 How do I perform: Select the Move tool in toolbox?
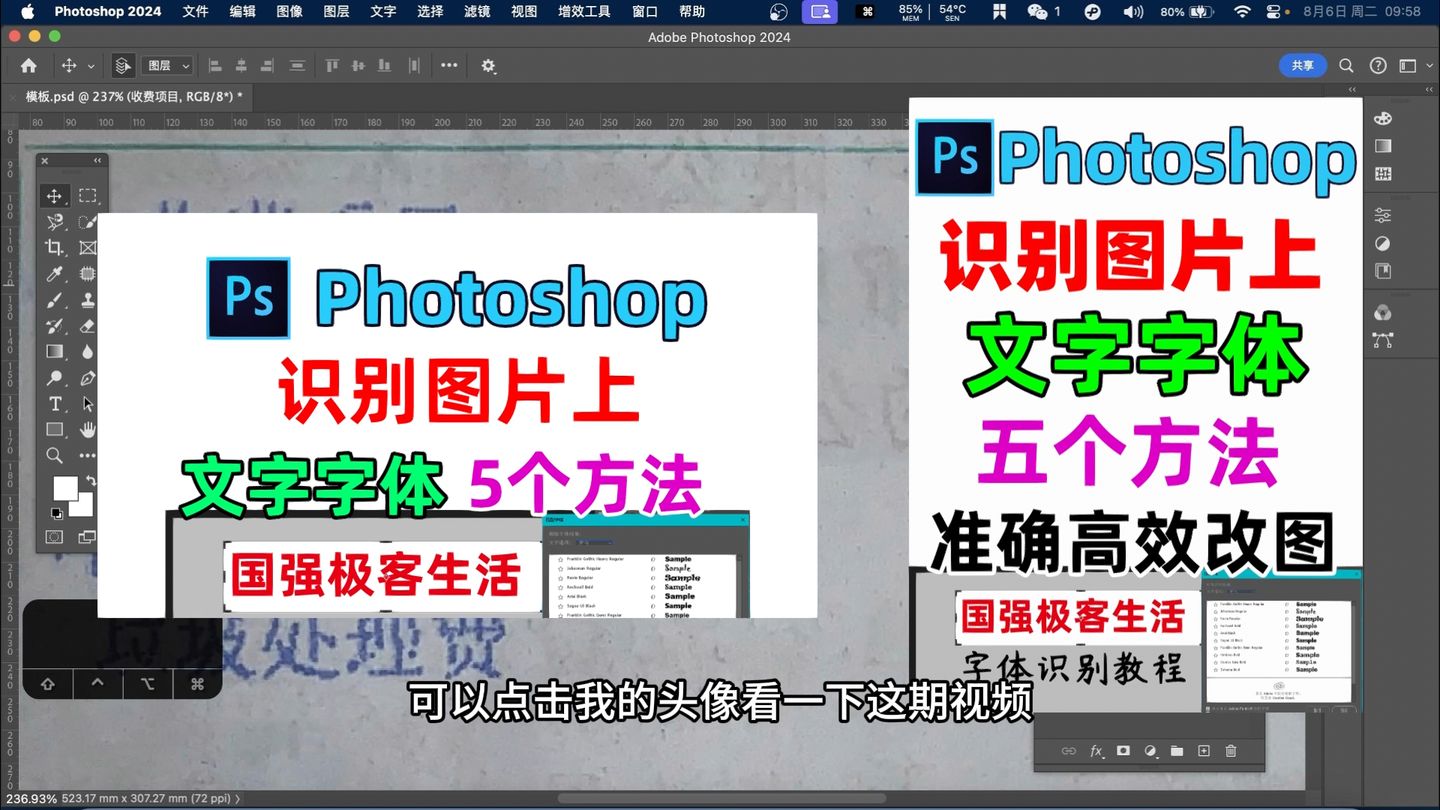(x=55, y=196)
